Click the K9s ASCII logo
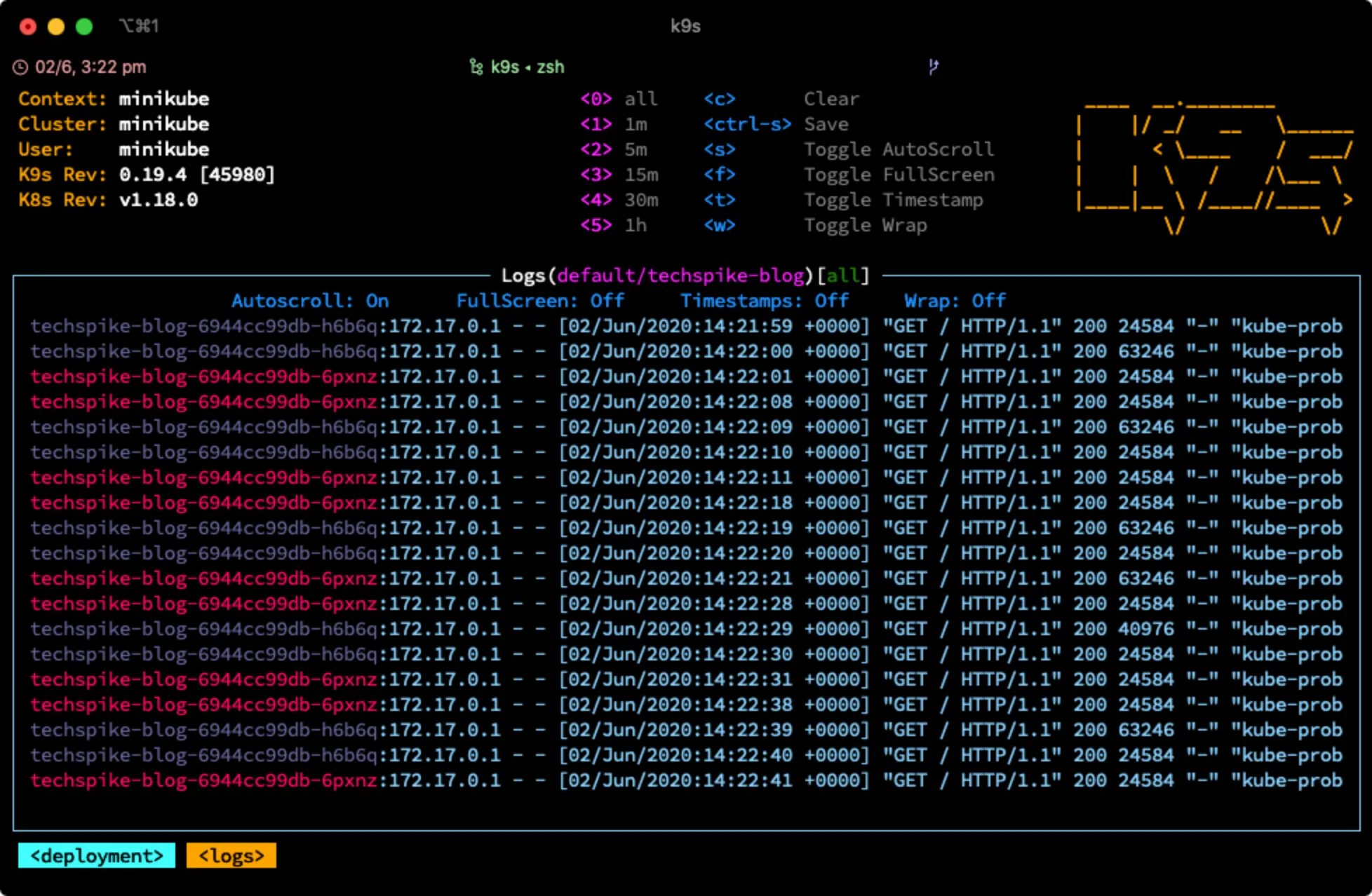 [x=1215, y=168]
